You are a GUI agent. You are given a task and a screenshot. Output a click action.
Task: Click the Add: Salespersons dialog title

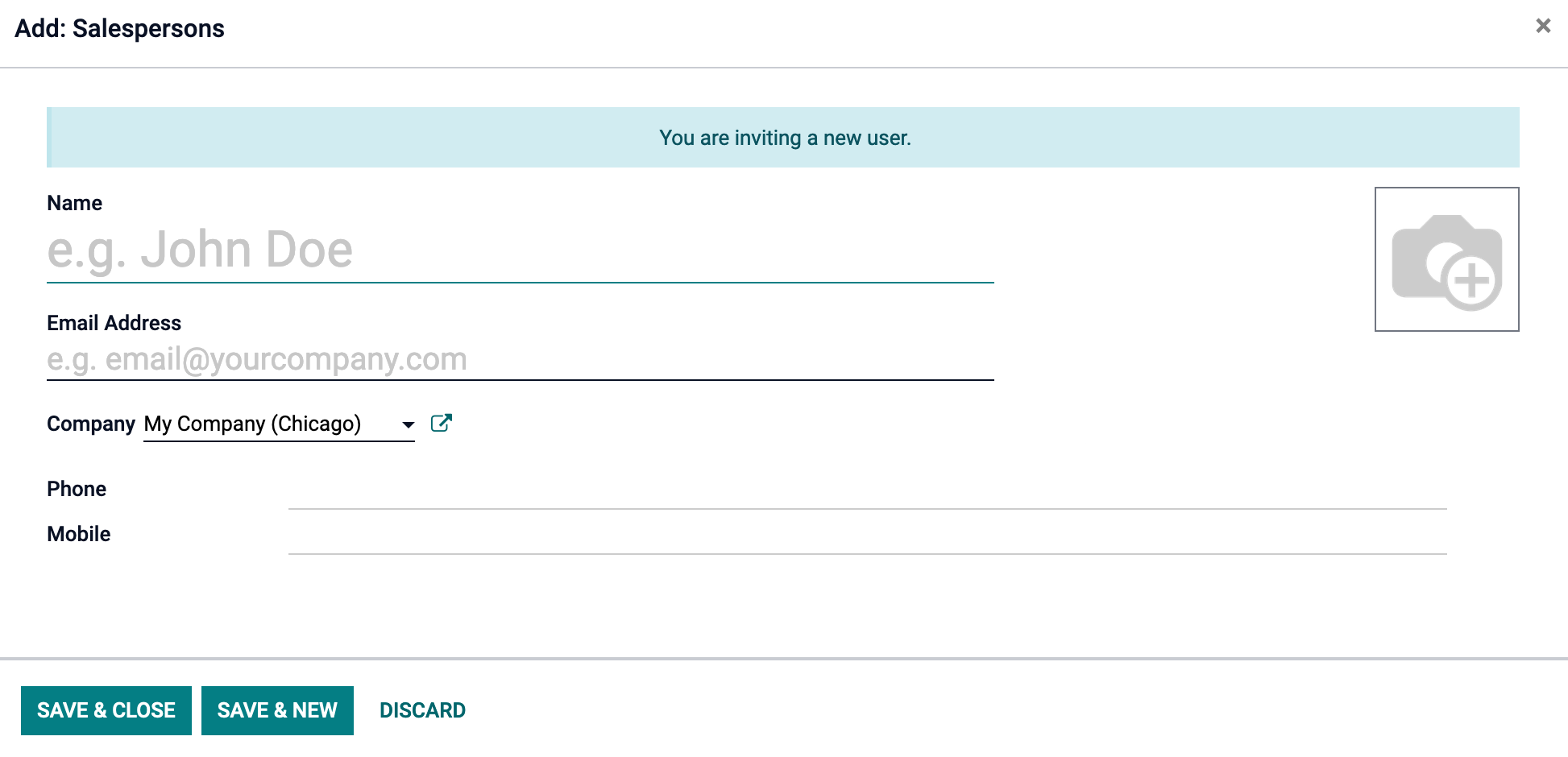(119, 28)
